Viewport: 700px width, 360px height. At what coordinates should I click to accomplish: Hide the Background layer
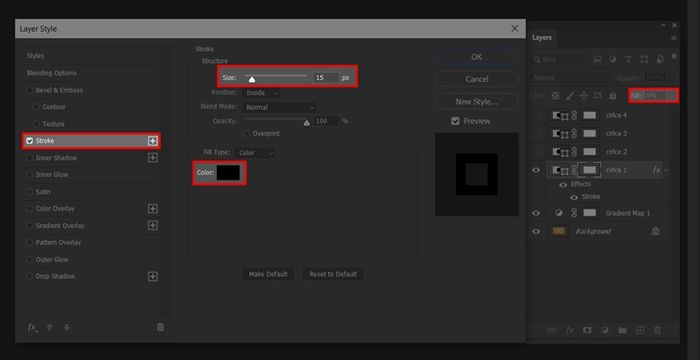coord(536,231)
